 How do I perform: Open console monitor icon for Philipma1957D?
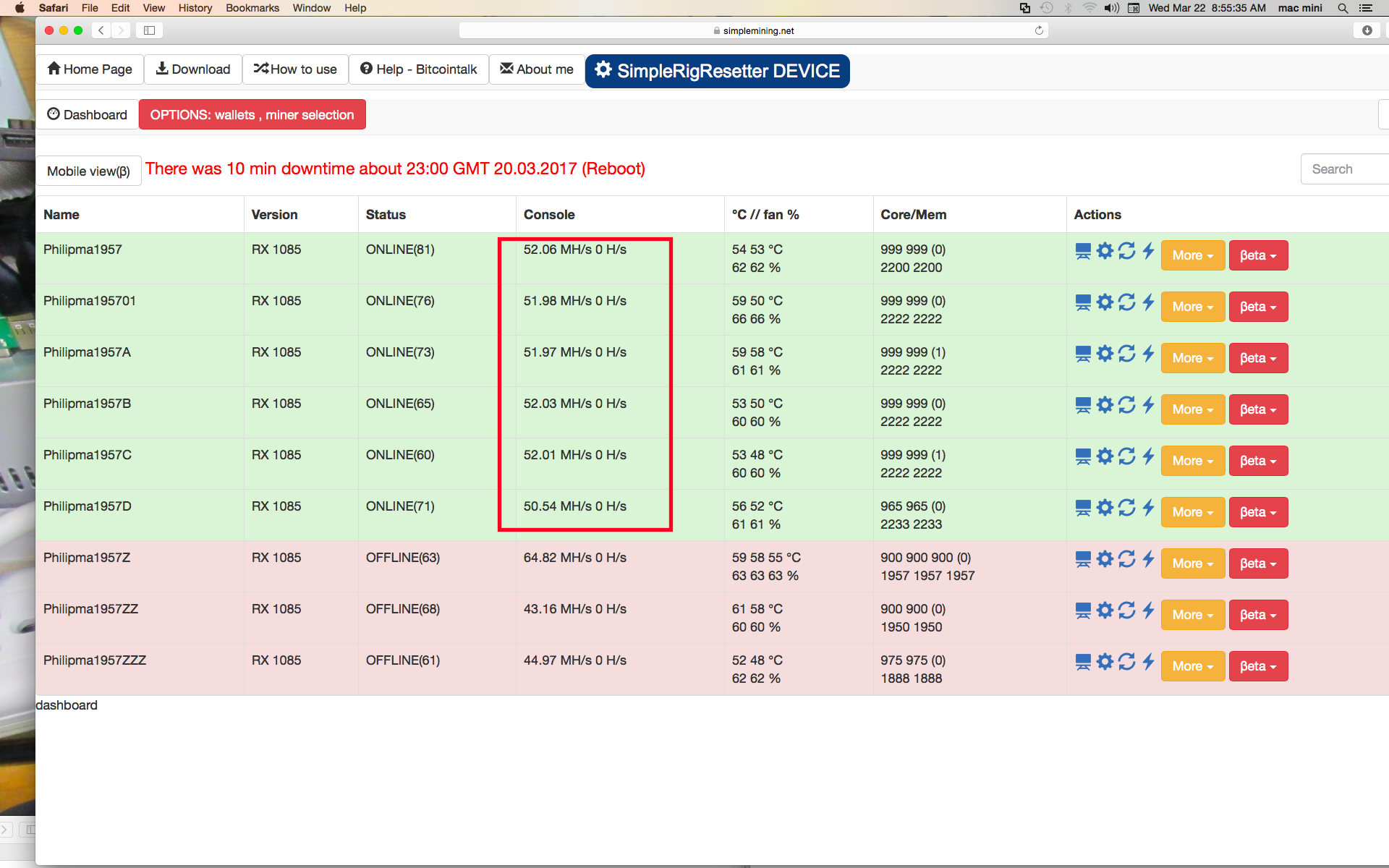(1083, 508)
